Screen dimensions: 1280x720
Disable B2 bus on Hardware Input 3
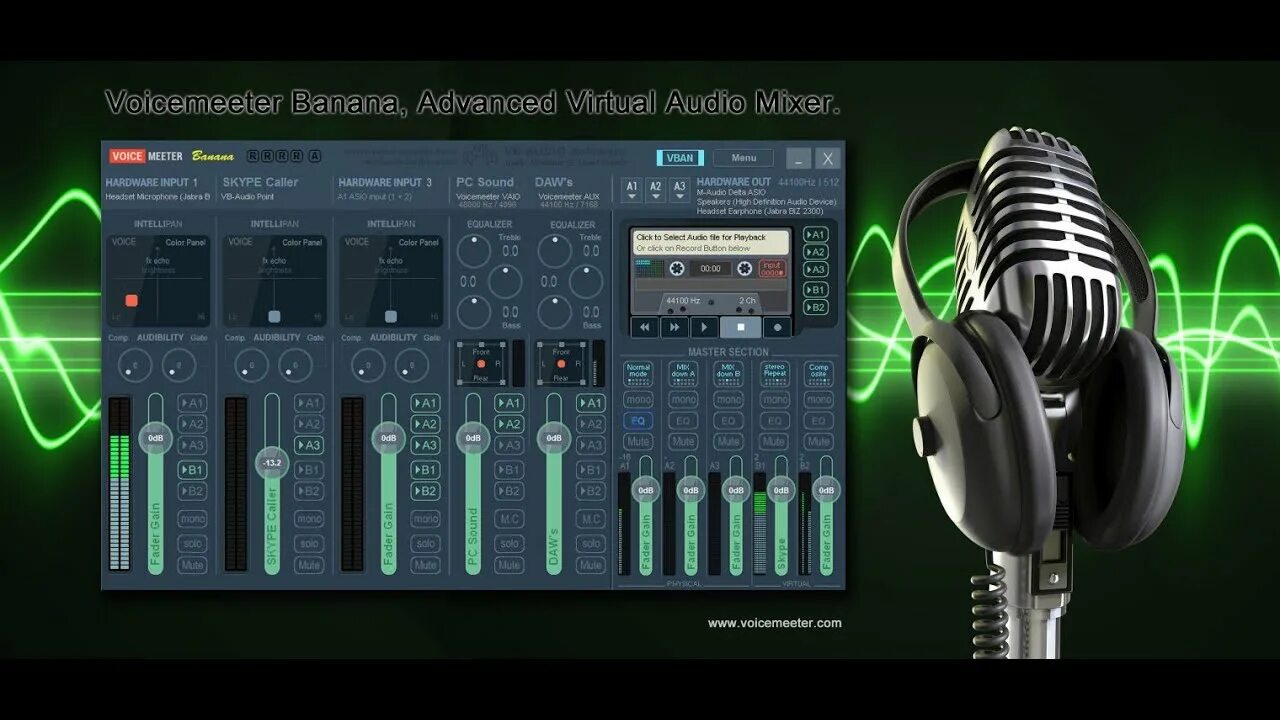click(425, 491)
